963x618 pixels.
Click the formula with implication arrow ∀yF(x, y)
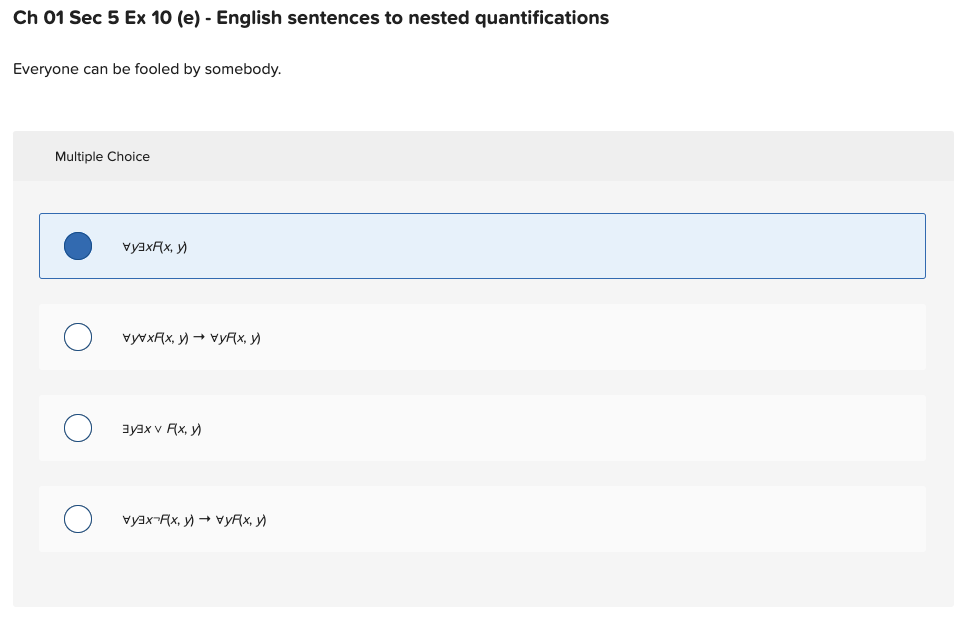coord(191,337)
